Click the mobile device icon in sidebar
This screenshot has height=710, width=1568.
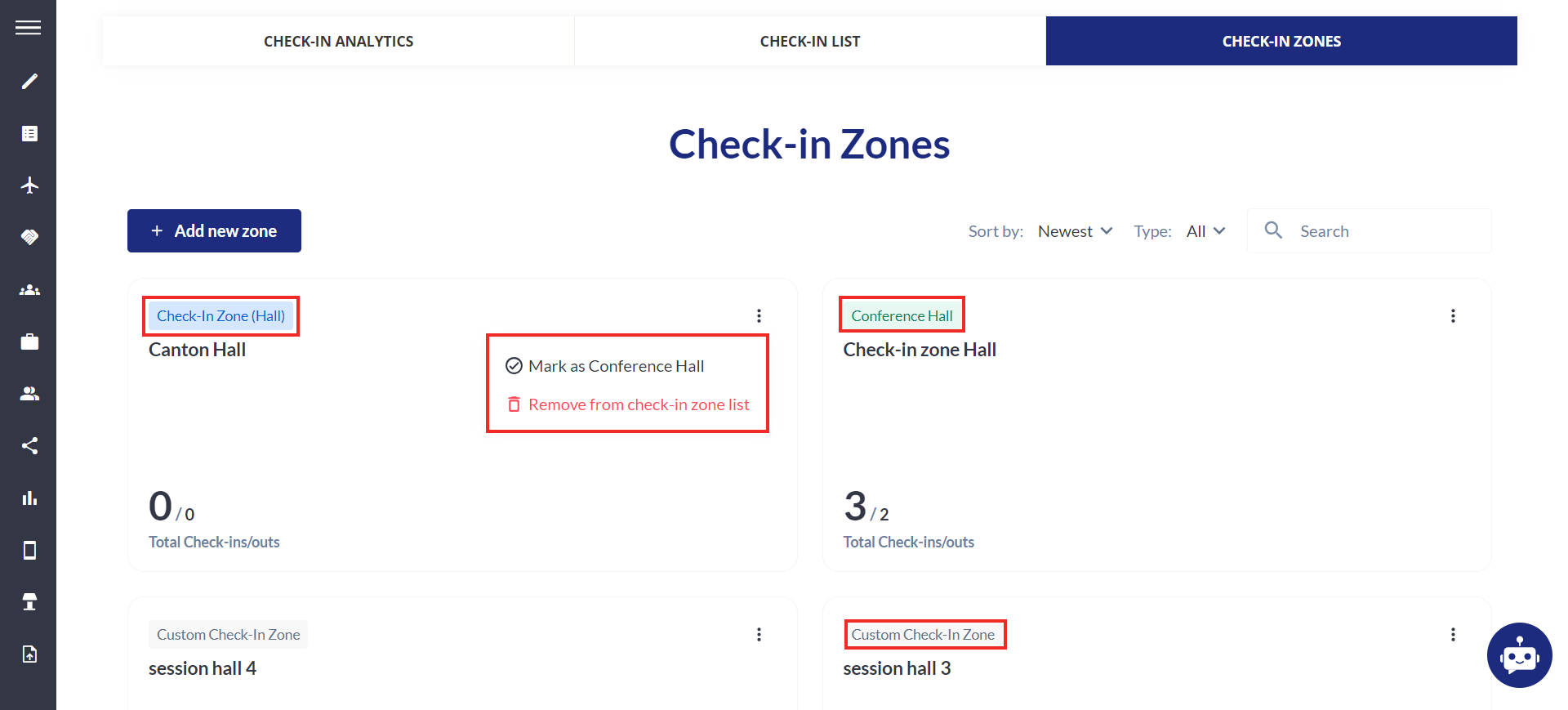[x=29, y=550]
